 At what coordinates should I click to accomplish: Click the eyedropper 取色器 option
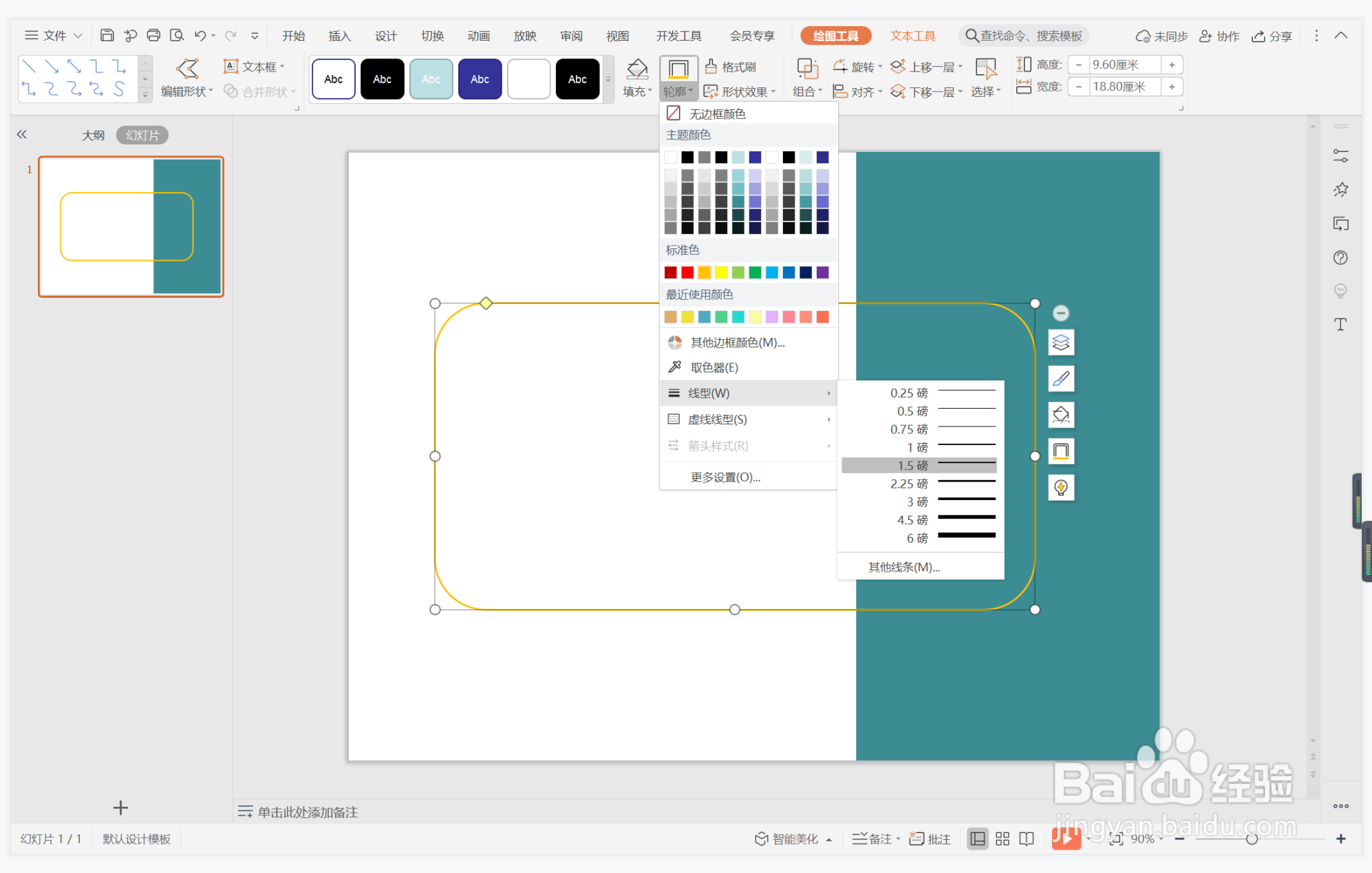click(714, 367)
